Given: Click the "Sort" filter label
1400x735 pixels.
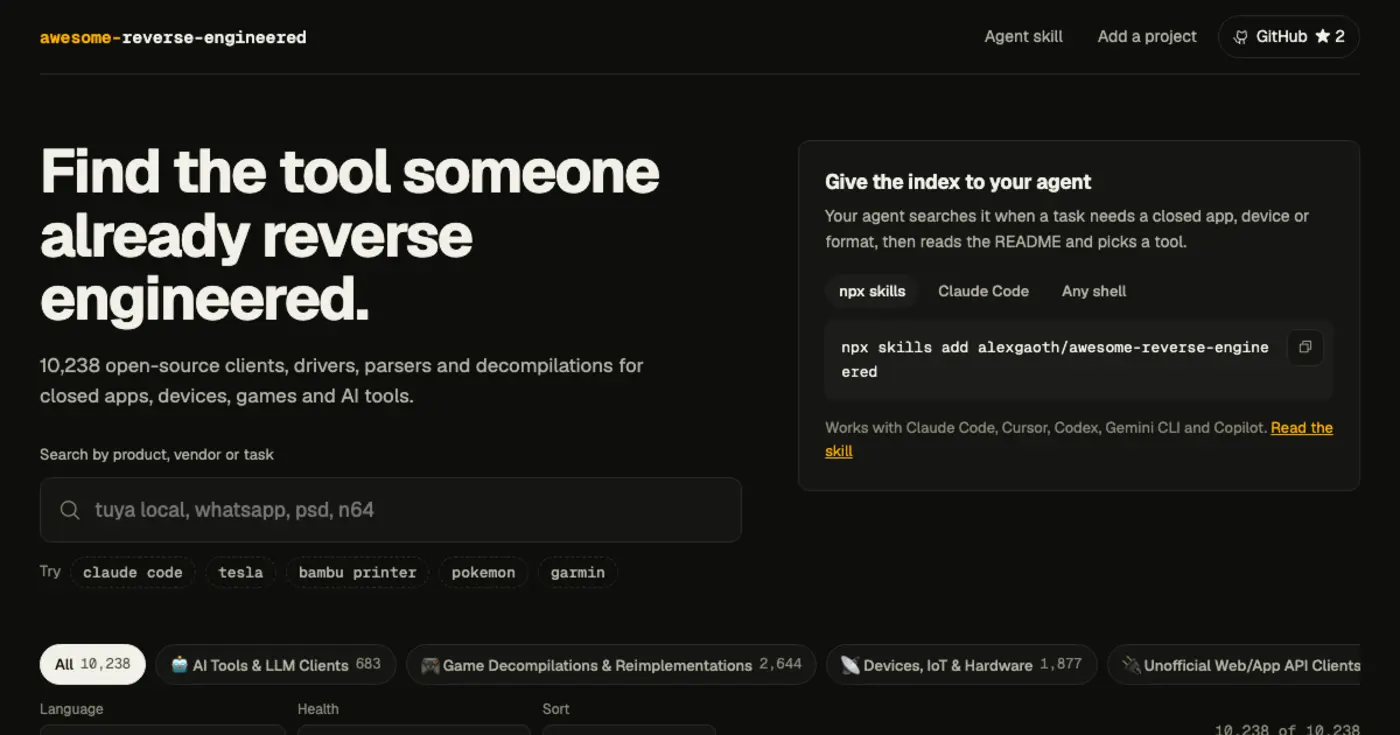Looking at the screenshot, I should [556, 709].
